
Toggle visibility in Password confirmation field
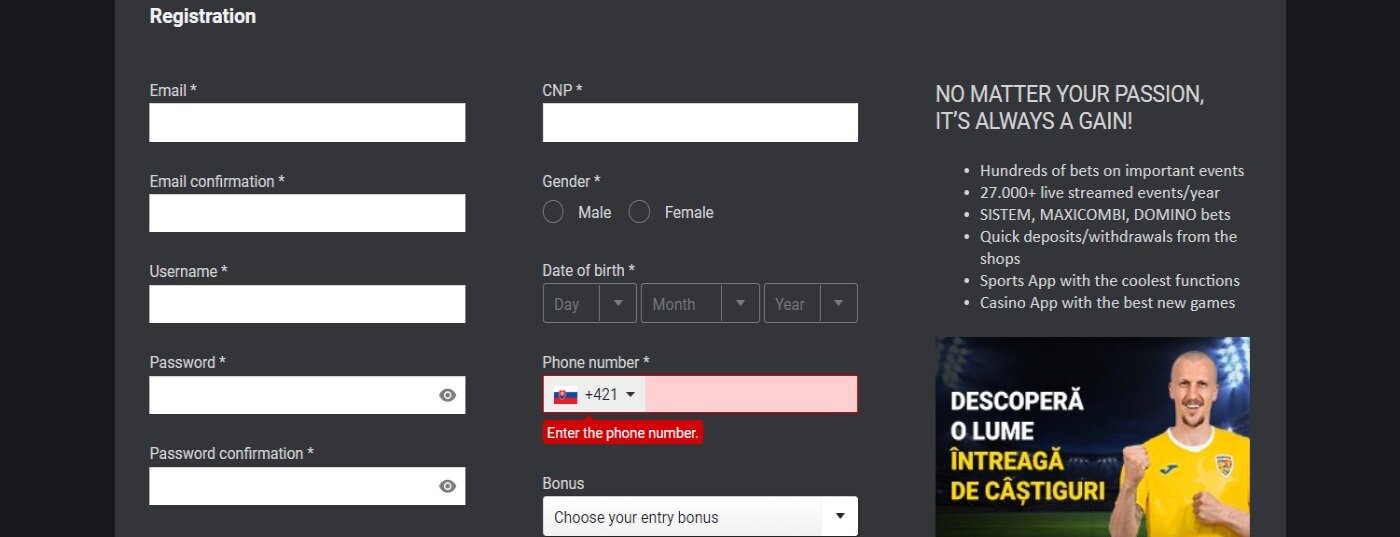point(447,486)
